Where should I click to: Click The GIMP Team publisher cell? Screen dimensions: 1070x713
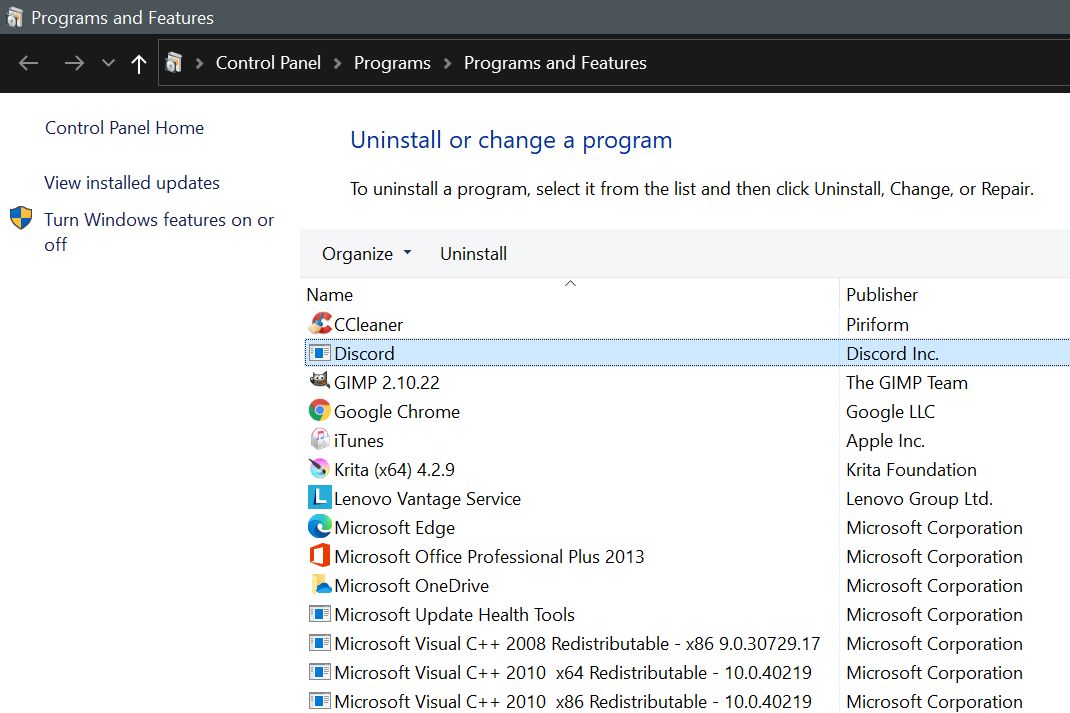[x=907, y=383]
